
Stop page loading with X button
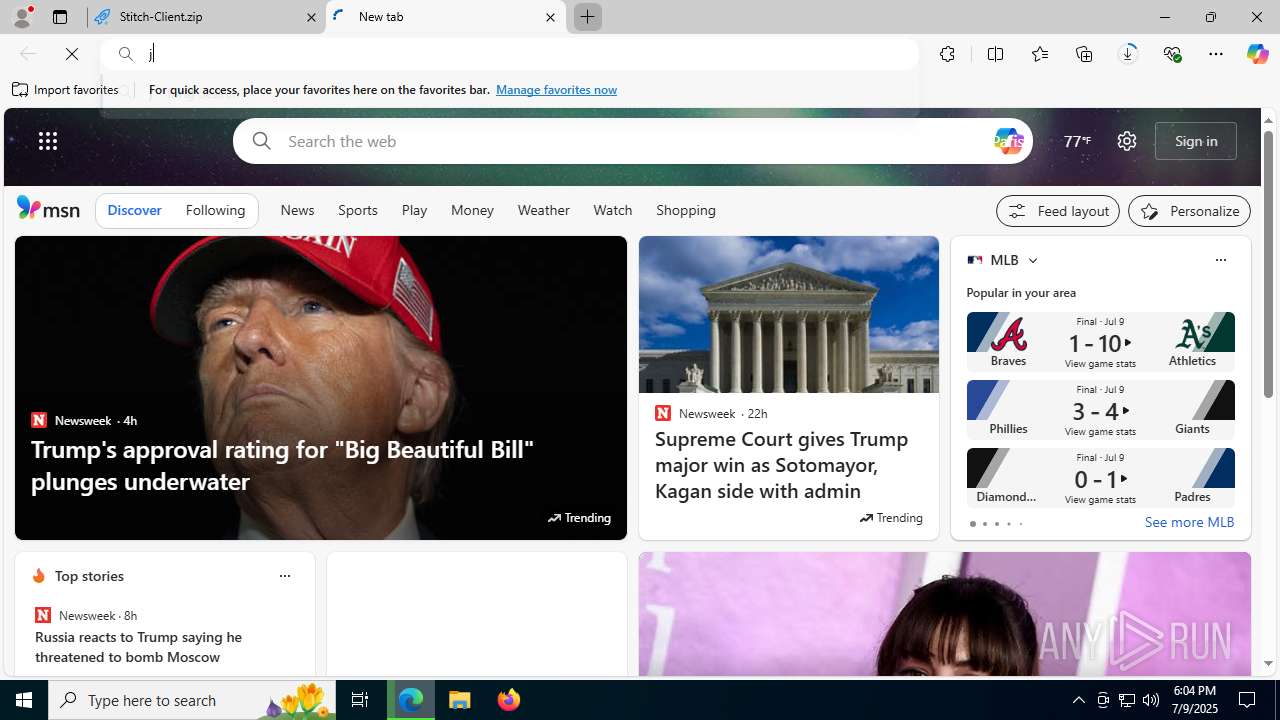pos(72,54)
